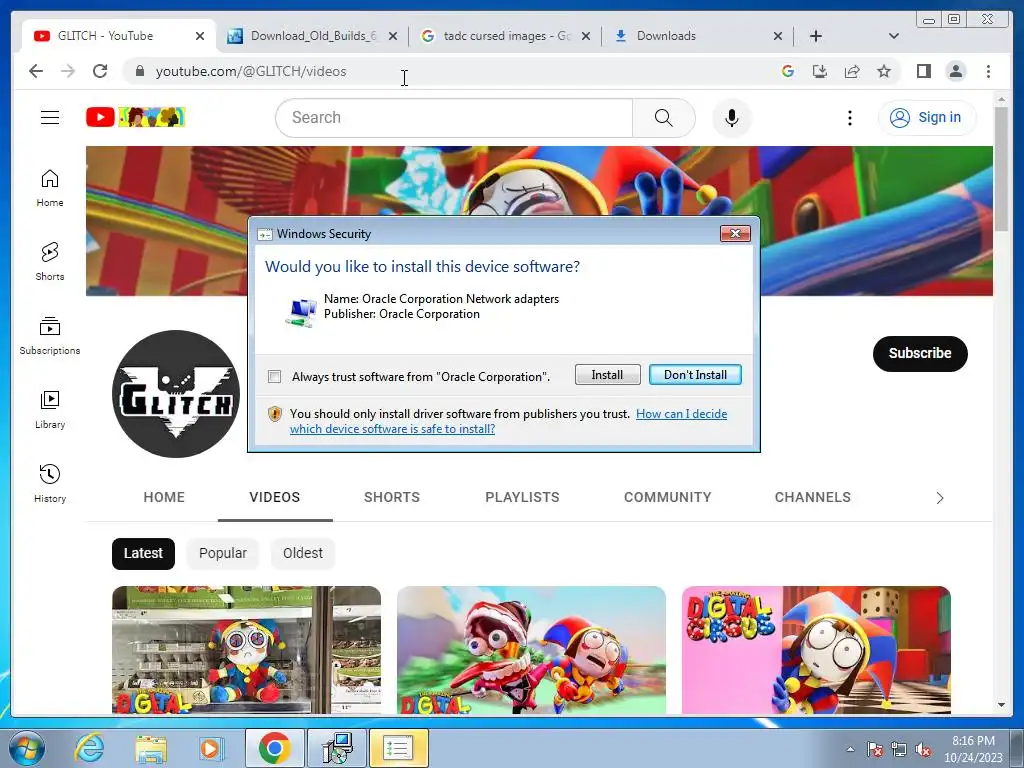Toggle the Chrome side panel
1024x768 pixels.
(923, 71)
